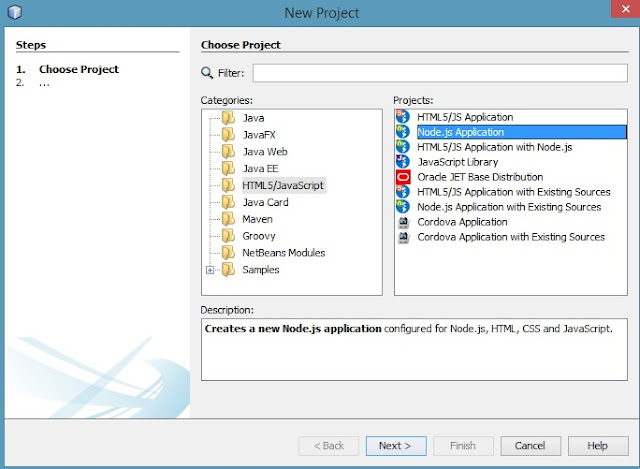This screenshot has width=640, height=469.
Task: Expand the Samples category node
Action: (x=210, y=270)
